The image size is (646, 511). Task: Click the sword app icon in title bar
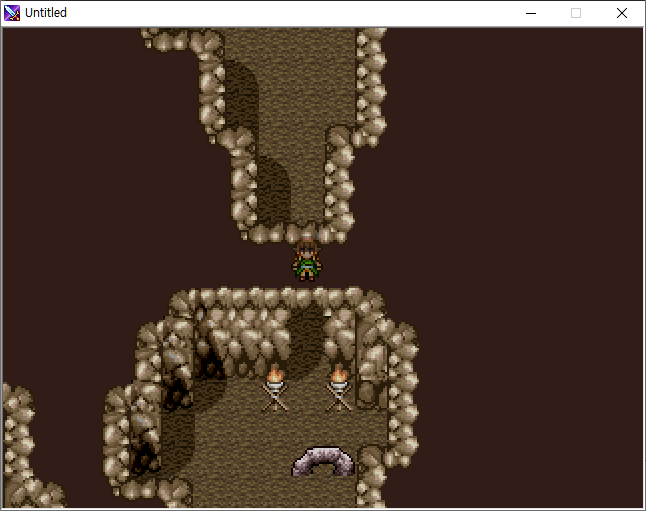[x=12, y=13]
